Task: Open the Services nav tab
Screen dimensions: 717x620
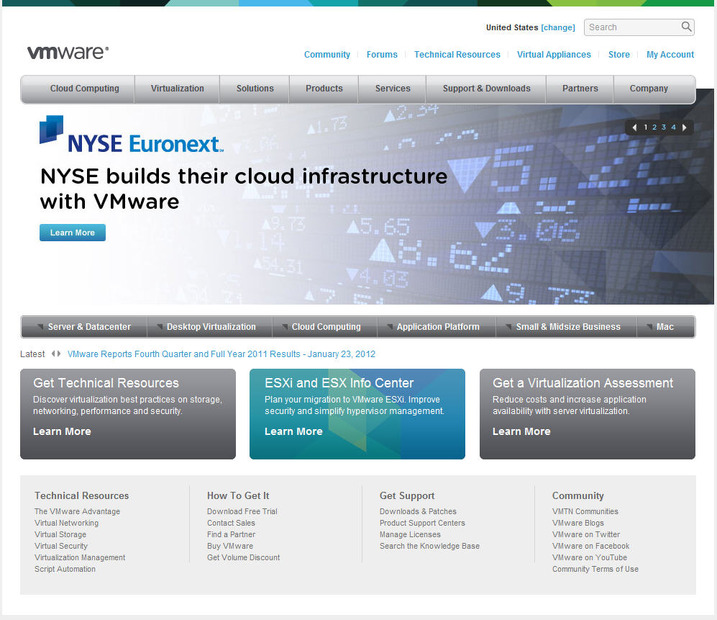Action: pyautogui.click(x=392, y=89)
